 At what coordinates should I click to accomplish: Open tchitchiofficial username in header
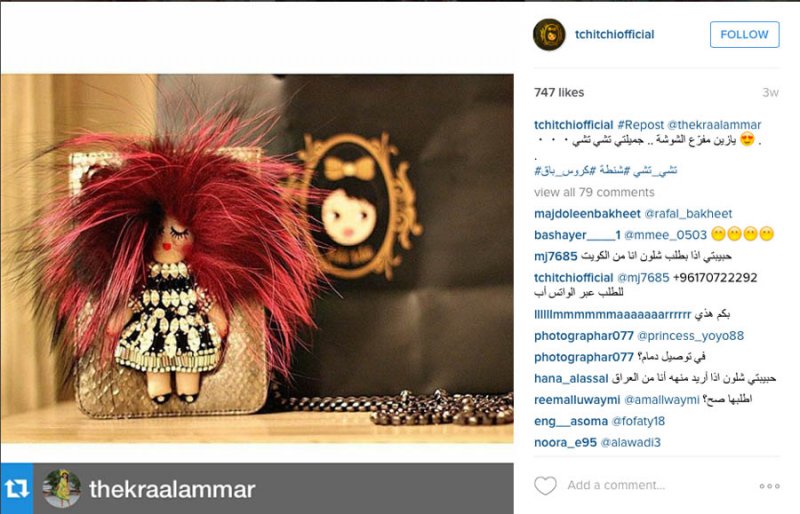(x=614, y=34)
